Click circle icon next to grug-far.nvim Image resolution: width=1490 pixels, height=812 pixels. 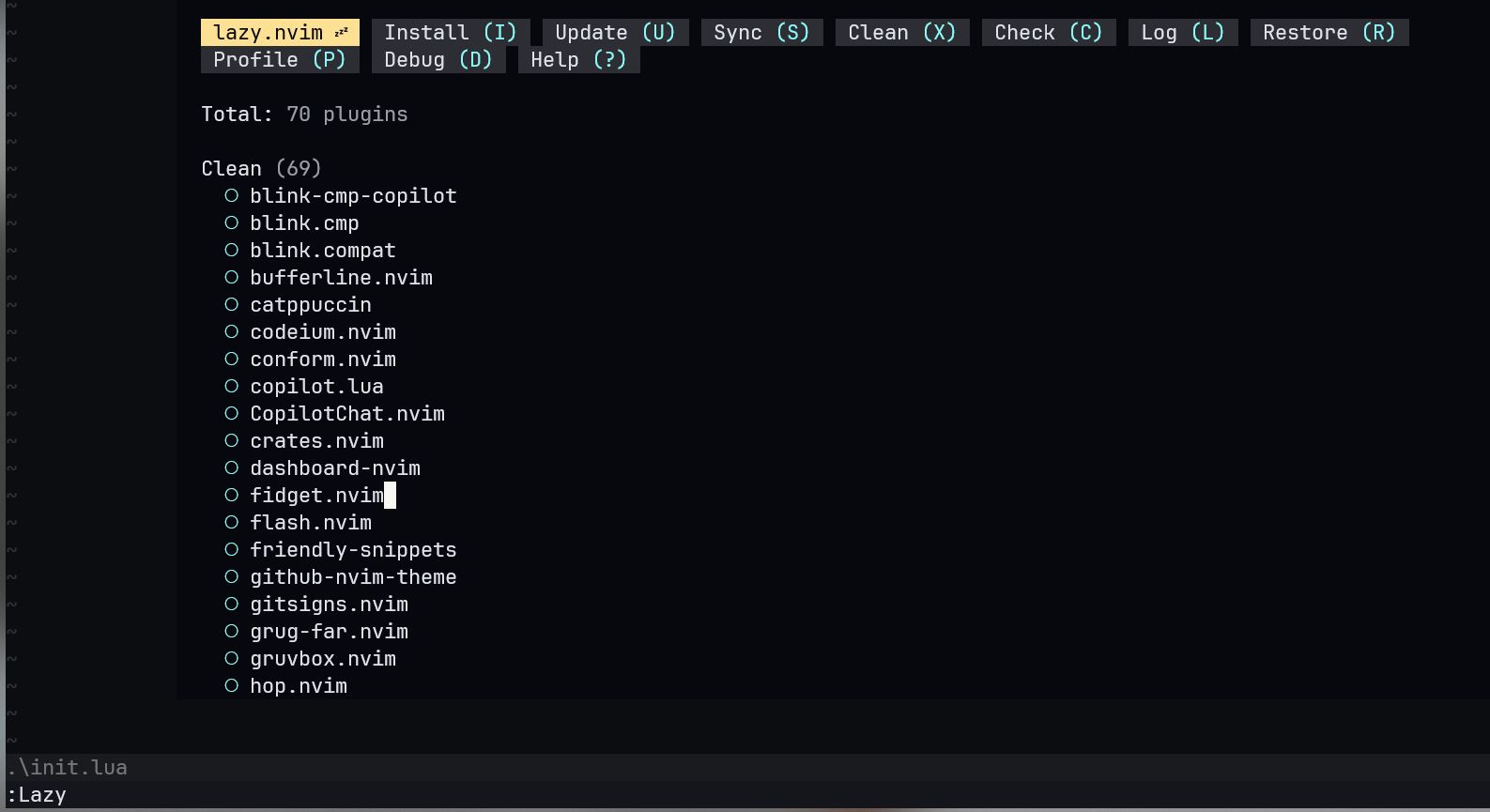coord(232,632)
